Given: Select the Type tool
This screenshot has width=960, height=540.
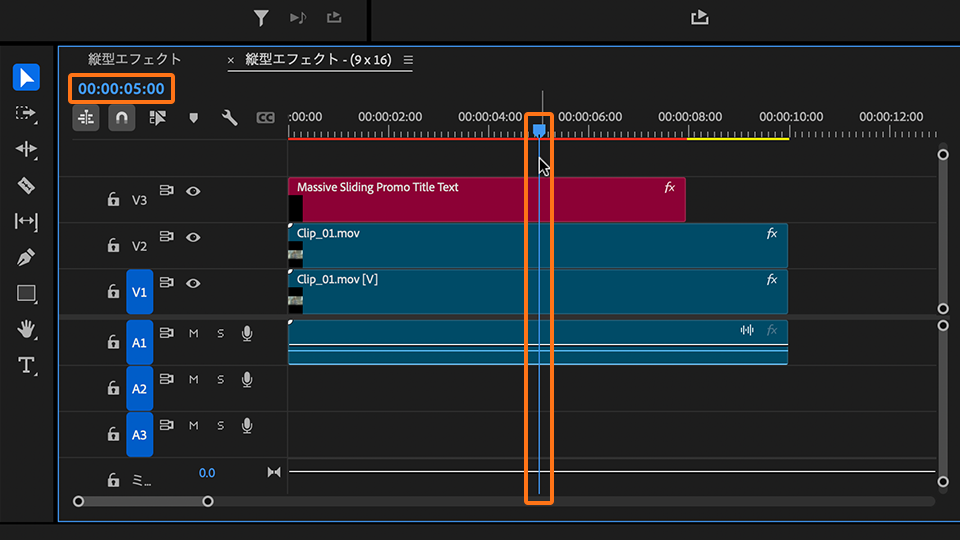Looking at the screenshot, I should [27, 365].
